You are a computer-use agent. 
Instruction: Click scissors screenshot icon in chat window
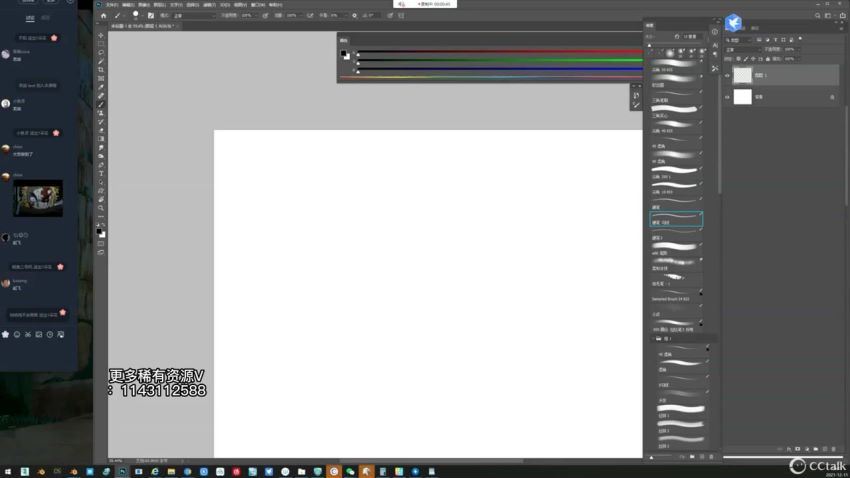point(28,335)
